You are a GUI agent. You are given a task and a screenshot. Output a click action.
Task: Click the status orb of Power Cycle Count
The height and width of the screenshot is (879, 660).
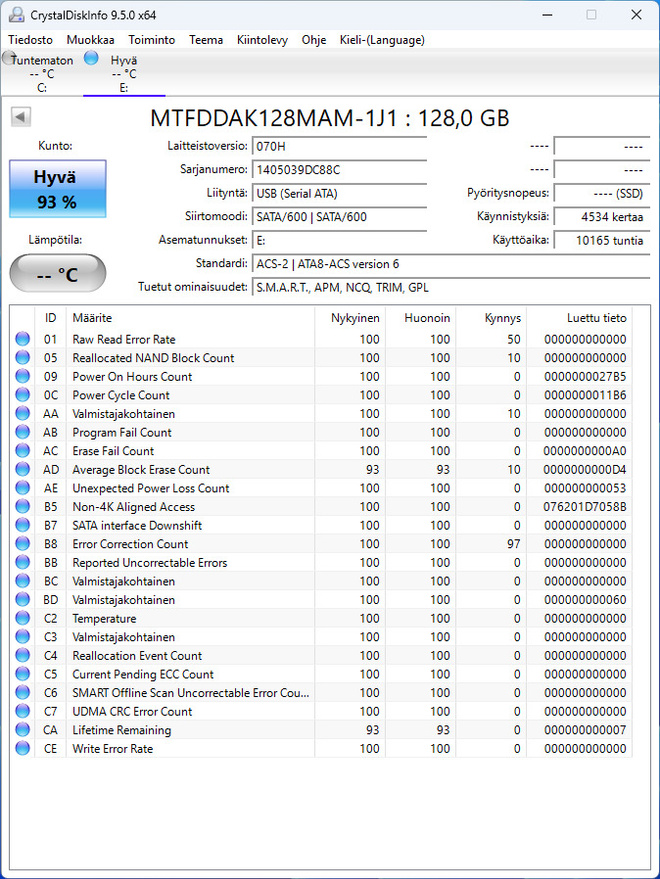coord(22,395)
